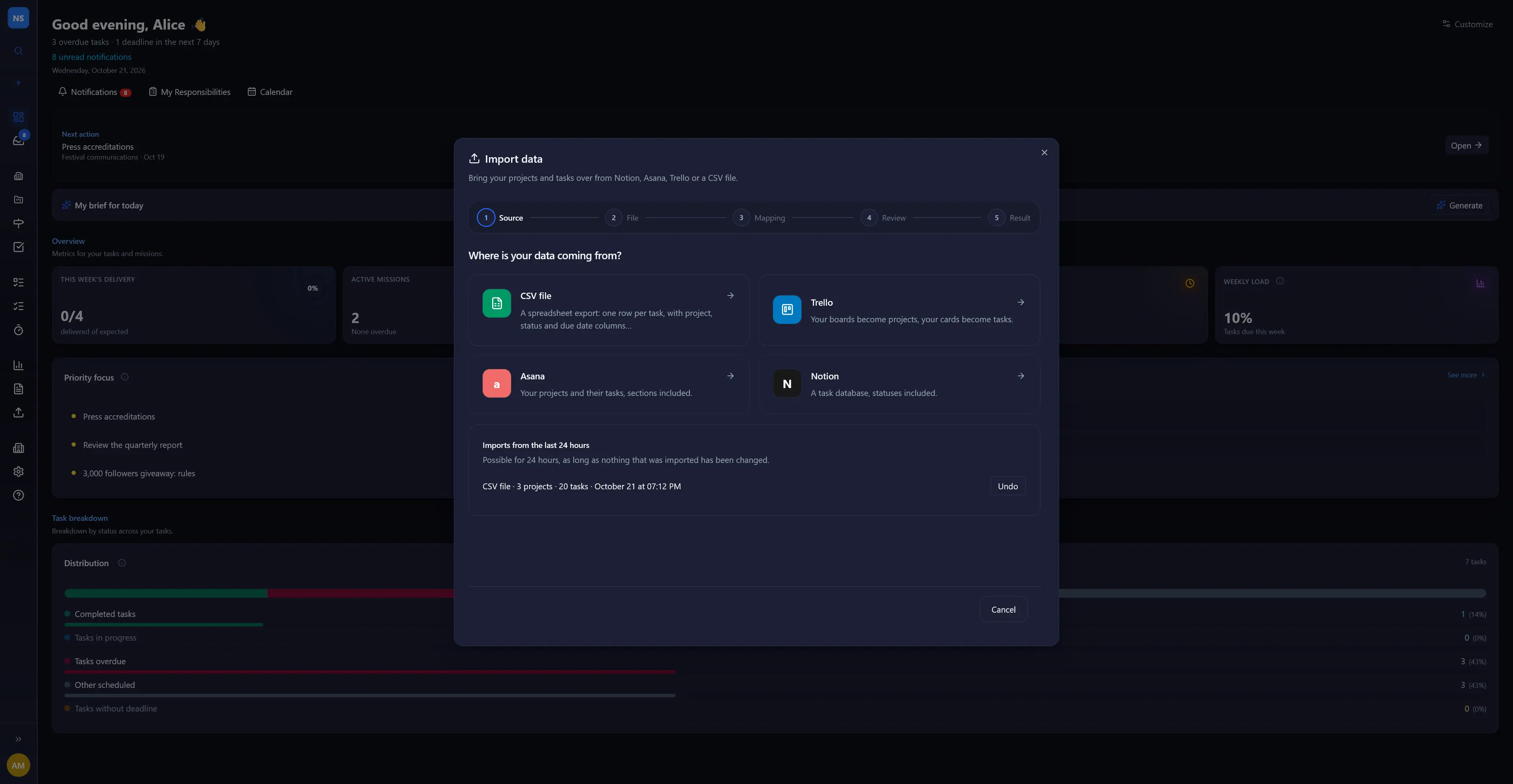The image size is (1513, 784).
Task: Undo the CSV file import
Action: click(1008, 486)
